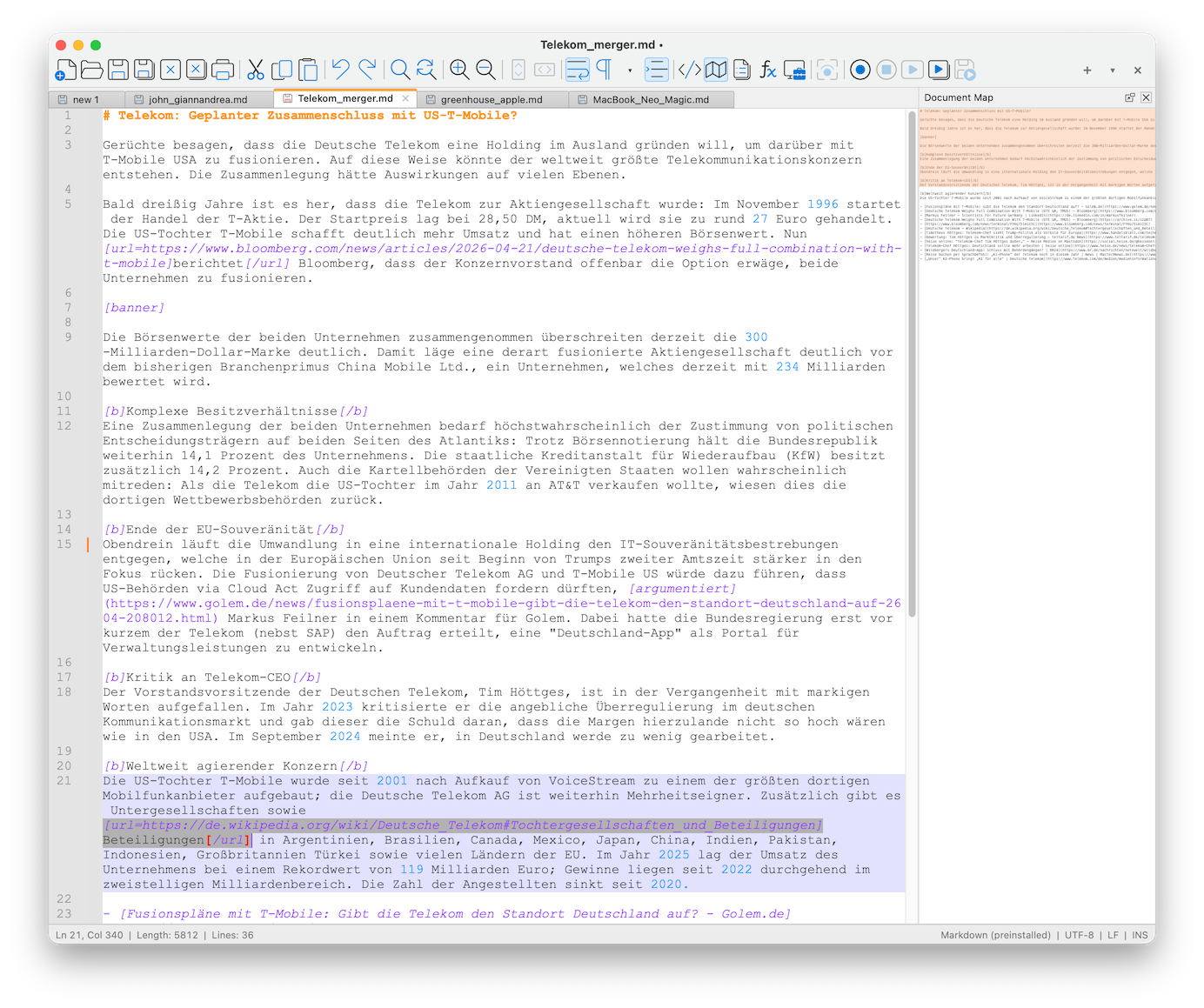Float the Document Map panel
This screenshot has height=1008, width=1204.
[x=1129, y=97]
